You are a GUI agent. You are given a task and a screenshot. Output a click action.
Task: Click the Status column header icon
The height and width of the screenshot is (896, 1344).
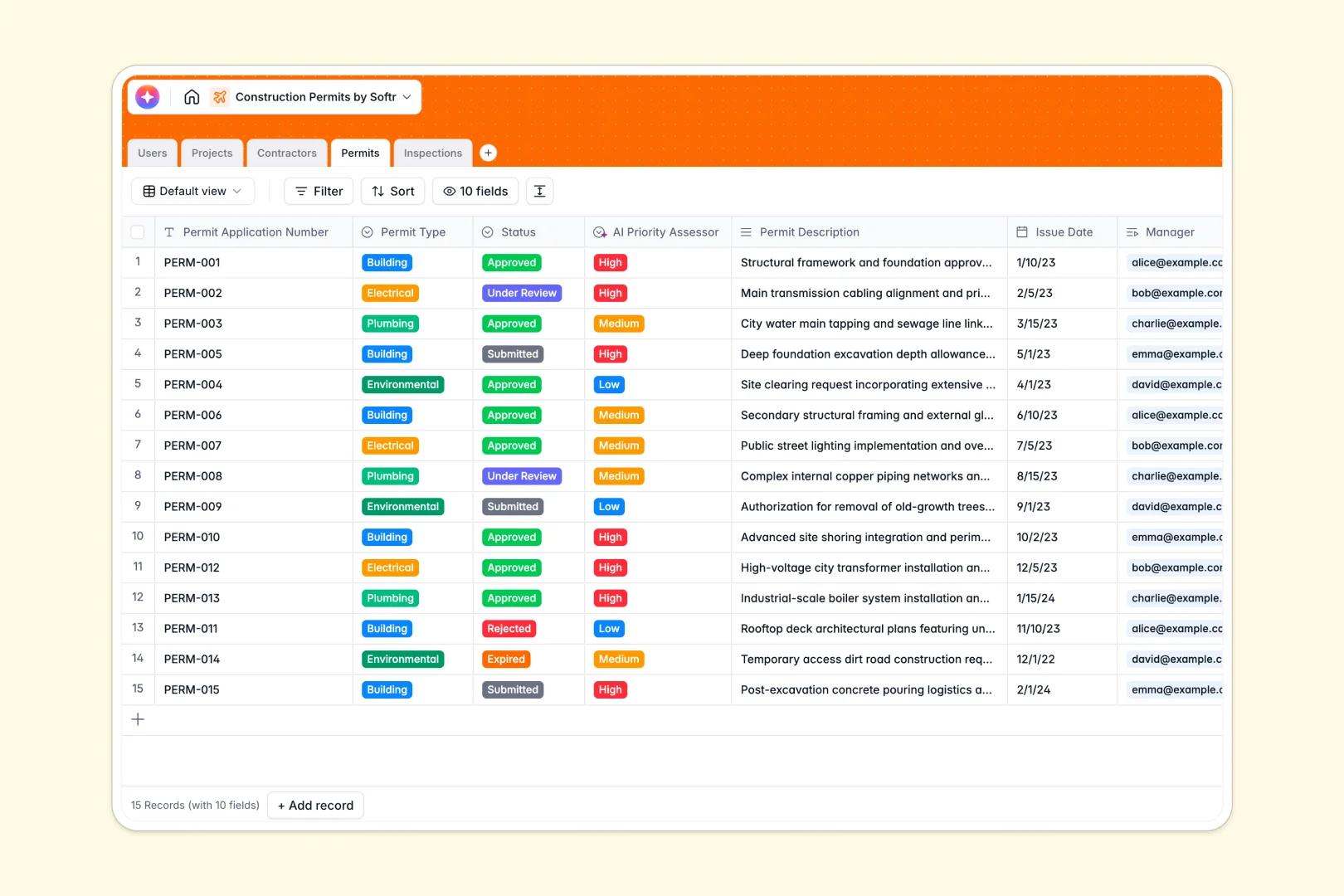click(488, 232)
